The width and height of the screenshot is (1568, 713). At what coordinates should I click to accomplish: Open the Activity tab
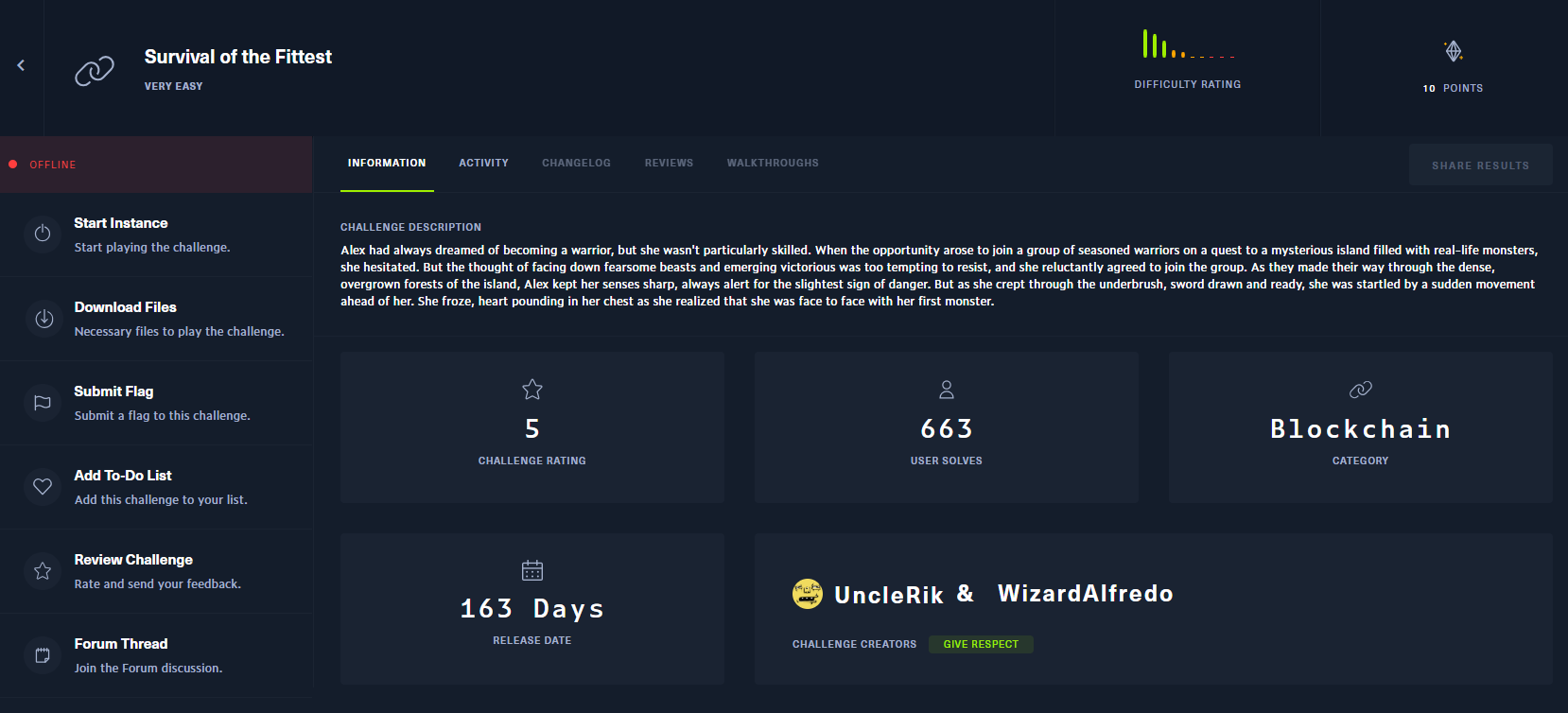click(x=483, y=164)
